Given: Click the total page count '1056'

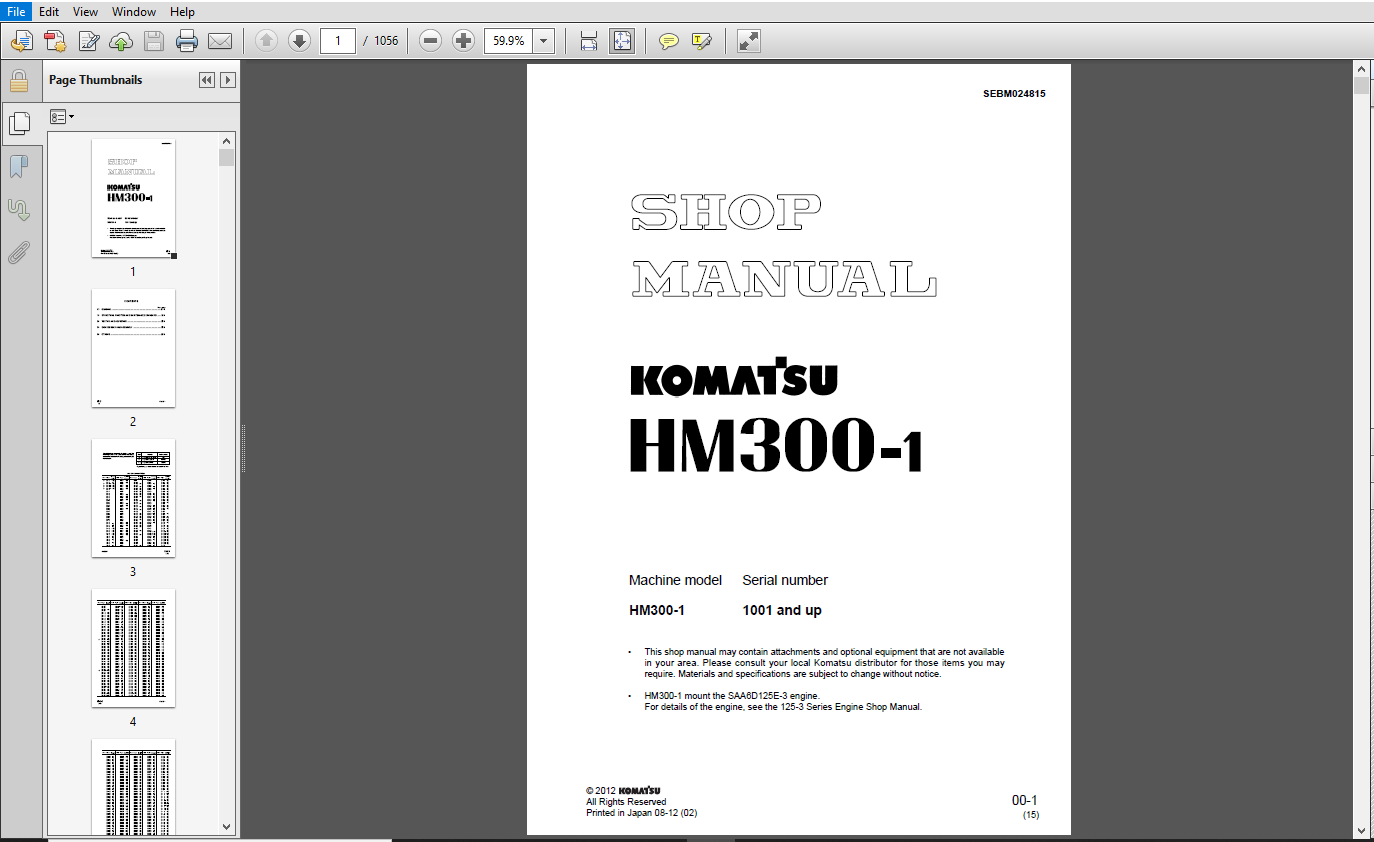Looking at the screenshot, I should 386,41.
